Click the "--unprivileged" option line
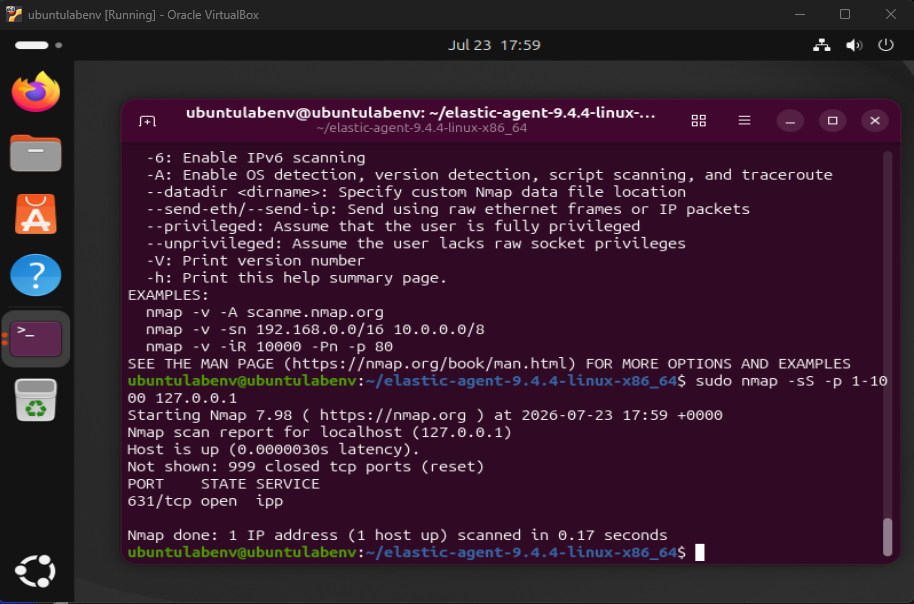 point(416,243)
